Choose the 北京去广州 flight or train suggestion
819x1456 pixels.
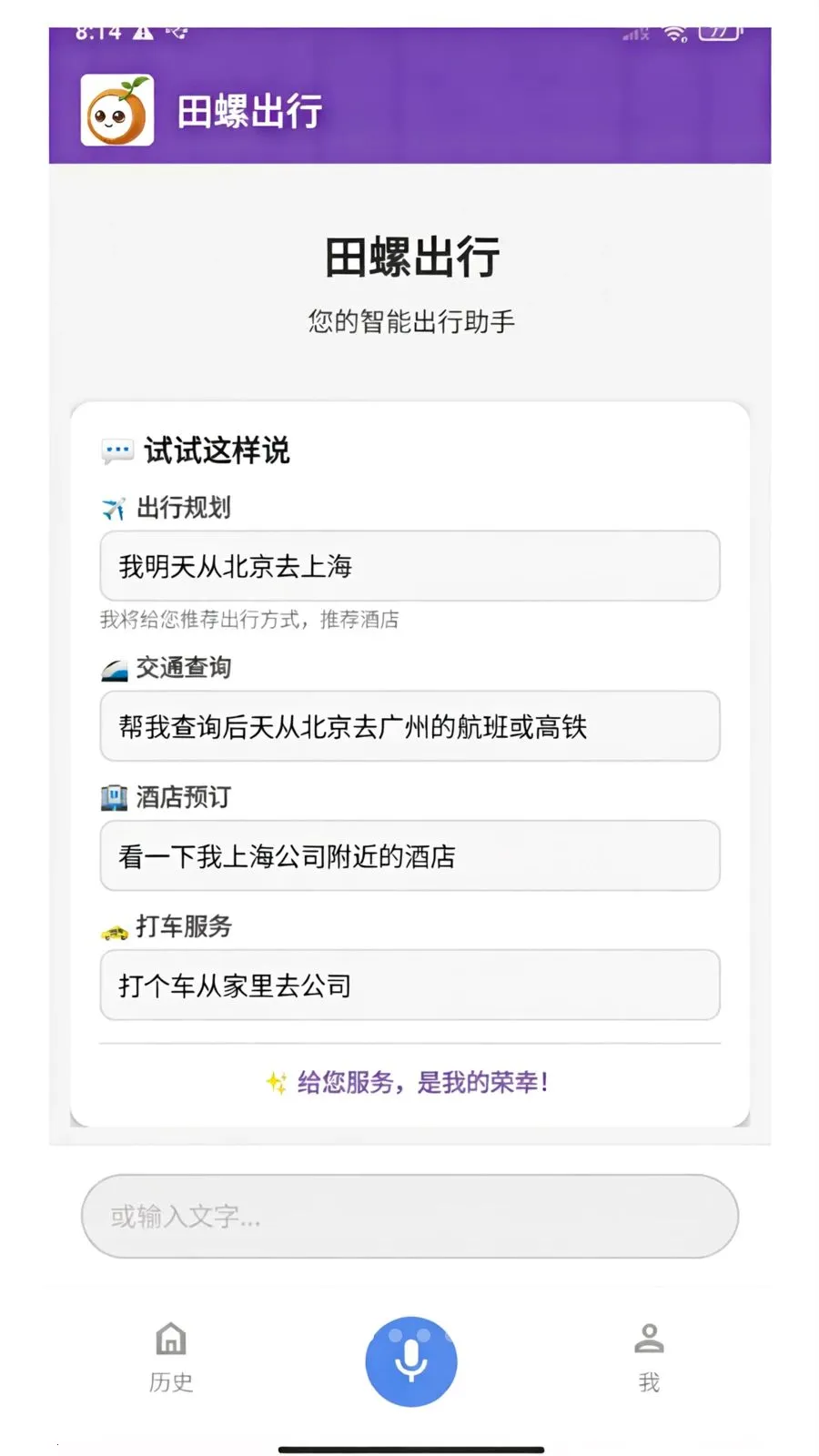click(x=409, y=726)
